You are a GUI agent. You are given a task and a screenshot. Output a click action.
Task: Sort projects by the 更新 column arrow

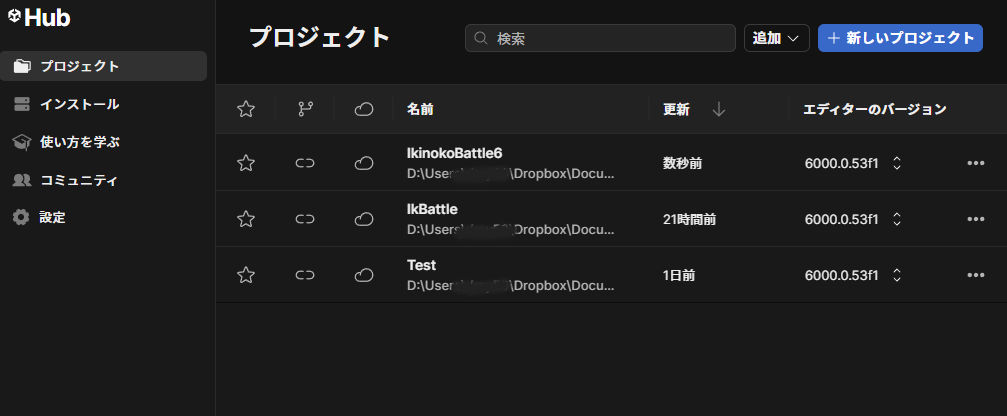pyautogui.click(x=718, y=109)
